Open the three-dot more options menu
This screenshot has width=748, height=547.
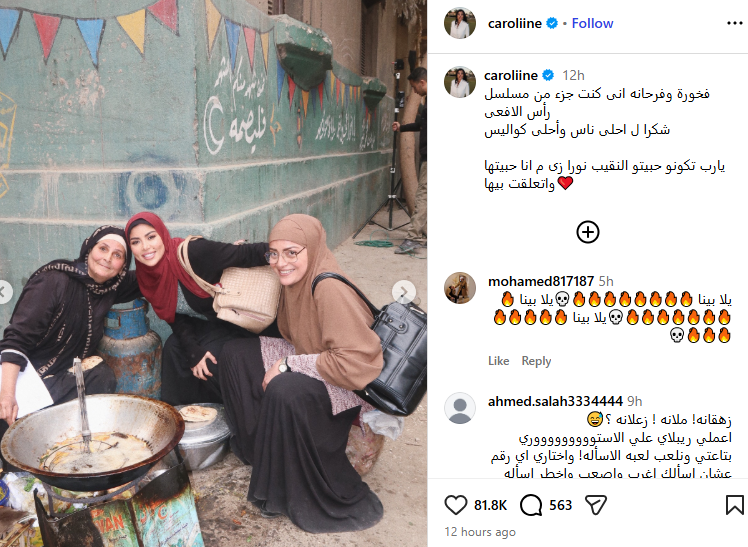coord(734,23)
